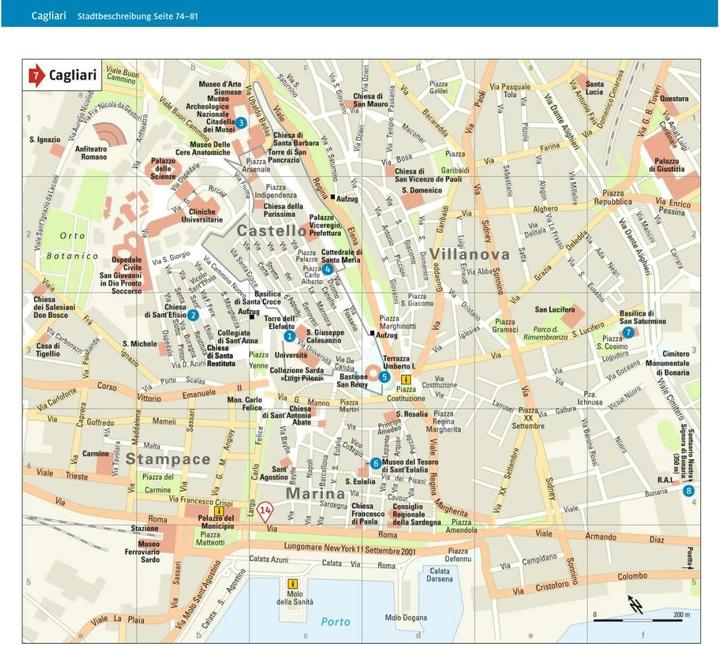Click blue marker 1 near Torre dell'Elefante

point(289,337)
